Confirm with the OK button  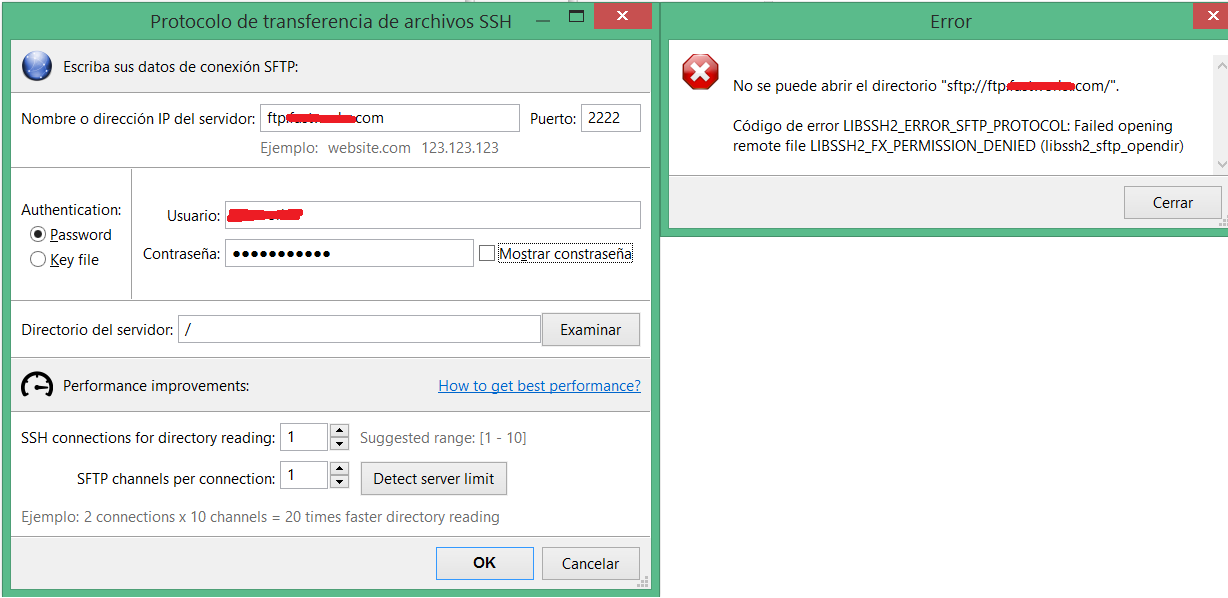(484, 563)
